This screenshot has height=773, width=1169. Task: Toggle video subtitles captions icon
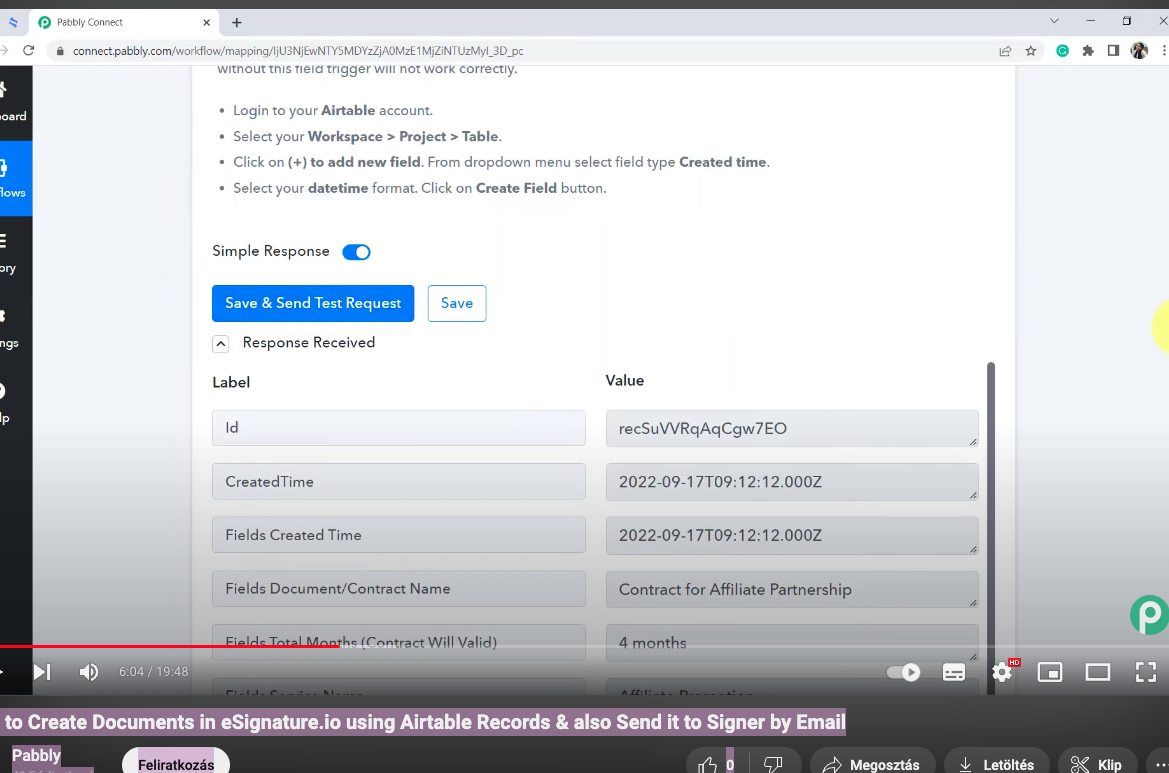(954, 672)
